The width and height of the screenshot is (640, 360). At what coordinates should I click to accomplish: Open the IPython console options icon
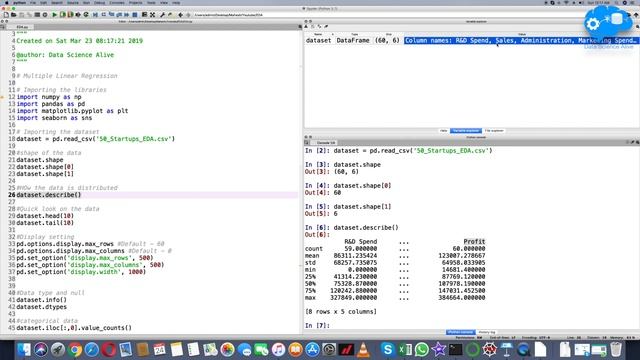tap(637, 142)
